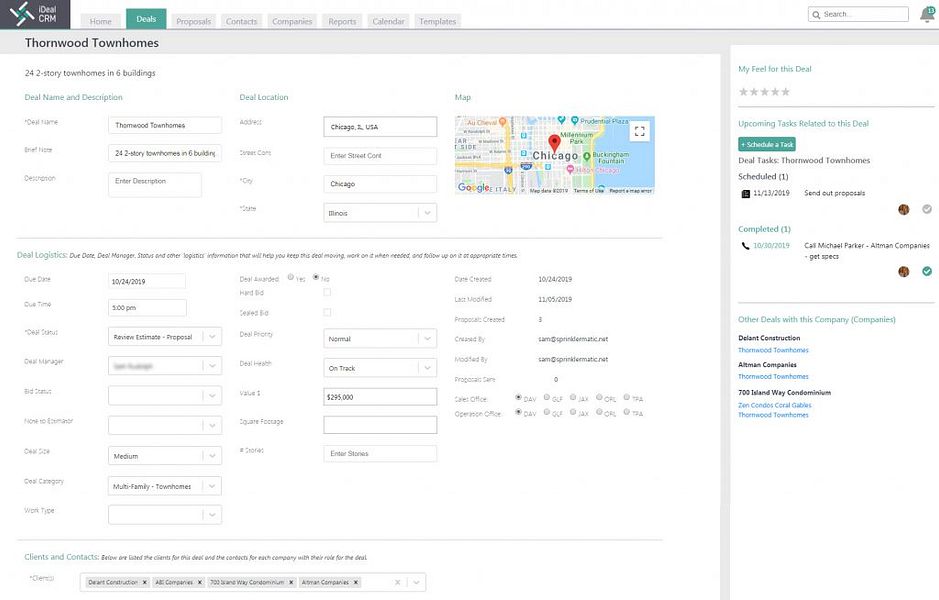Clear all clients with the X
939x600 pixels.
[397, 582]
